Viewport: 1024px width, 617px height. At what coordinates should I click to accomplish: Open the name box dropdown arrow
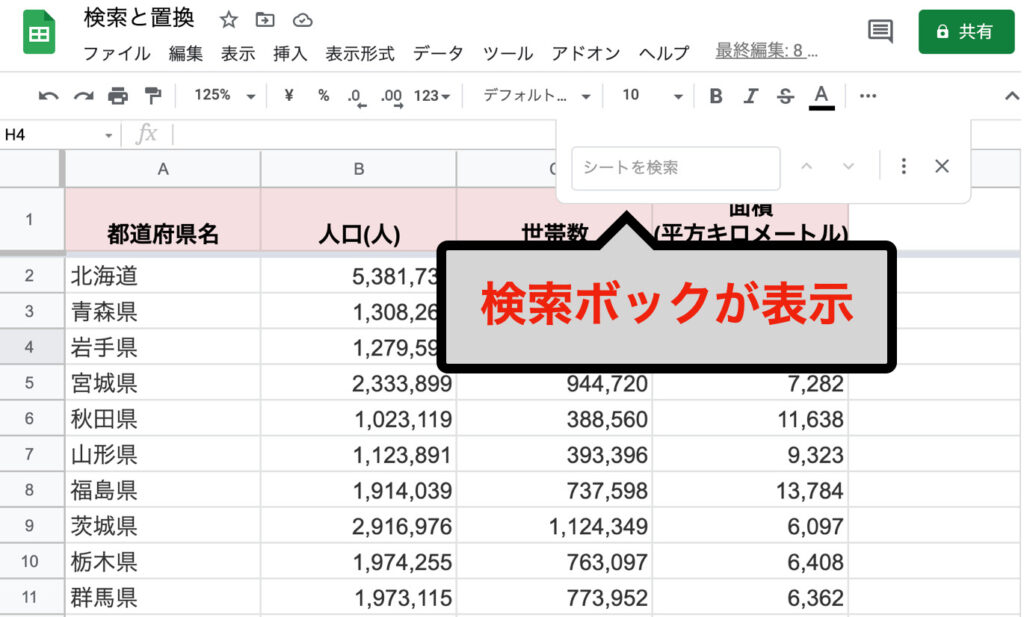pos(108,135)
